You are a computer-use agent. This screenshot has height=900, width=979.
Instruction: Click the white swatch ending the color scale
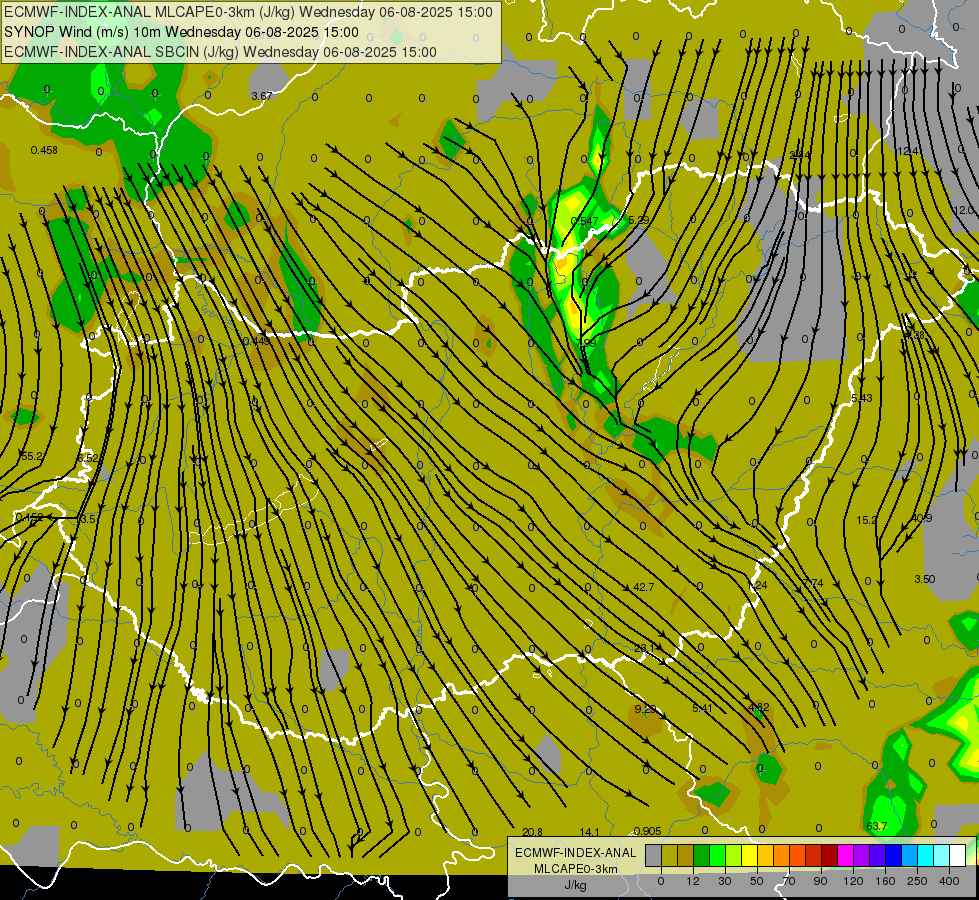958,855
